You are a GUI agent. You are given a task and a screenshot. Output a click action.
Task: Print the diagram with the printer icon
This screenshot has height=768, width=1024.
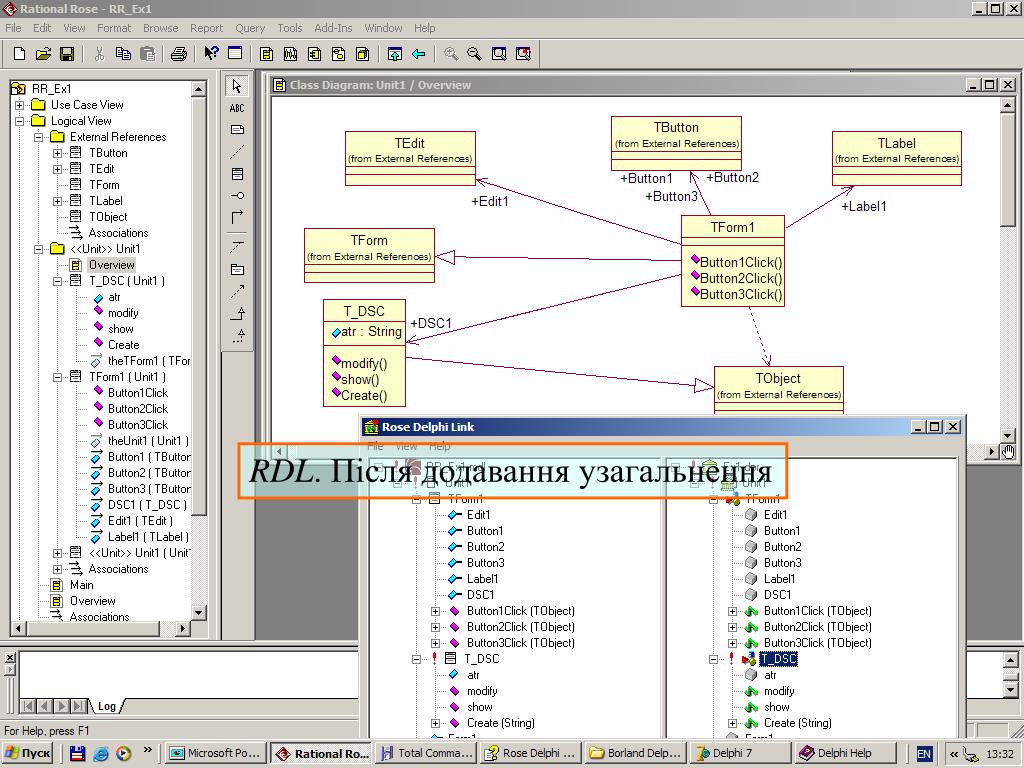[179, 54]
